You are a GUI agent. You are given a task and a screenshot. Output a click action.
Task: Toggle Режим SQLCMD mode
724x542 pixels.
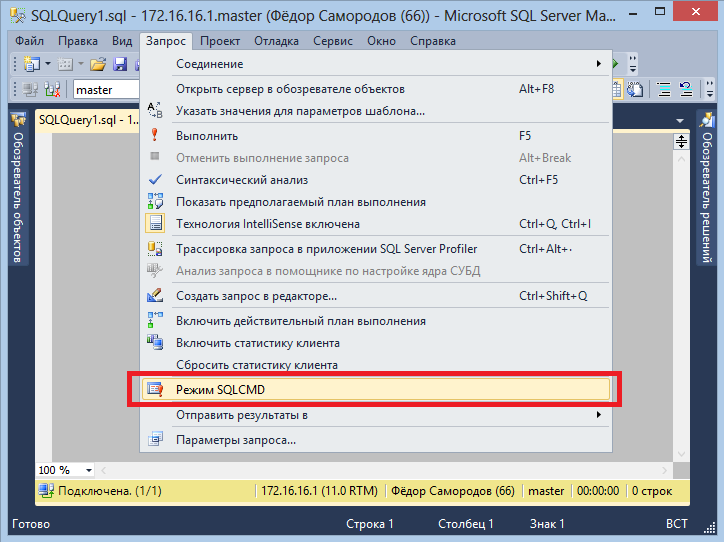click(x=376, y=390)
